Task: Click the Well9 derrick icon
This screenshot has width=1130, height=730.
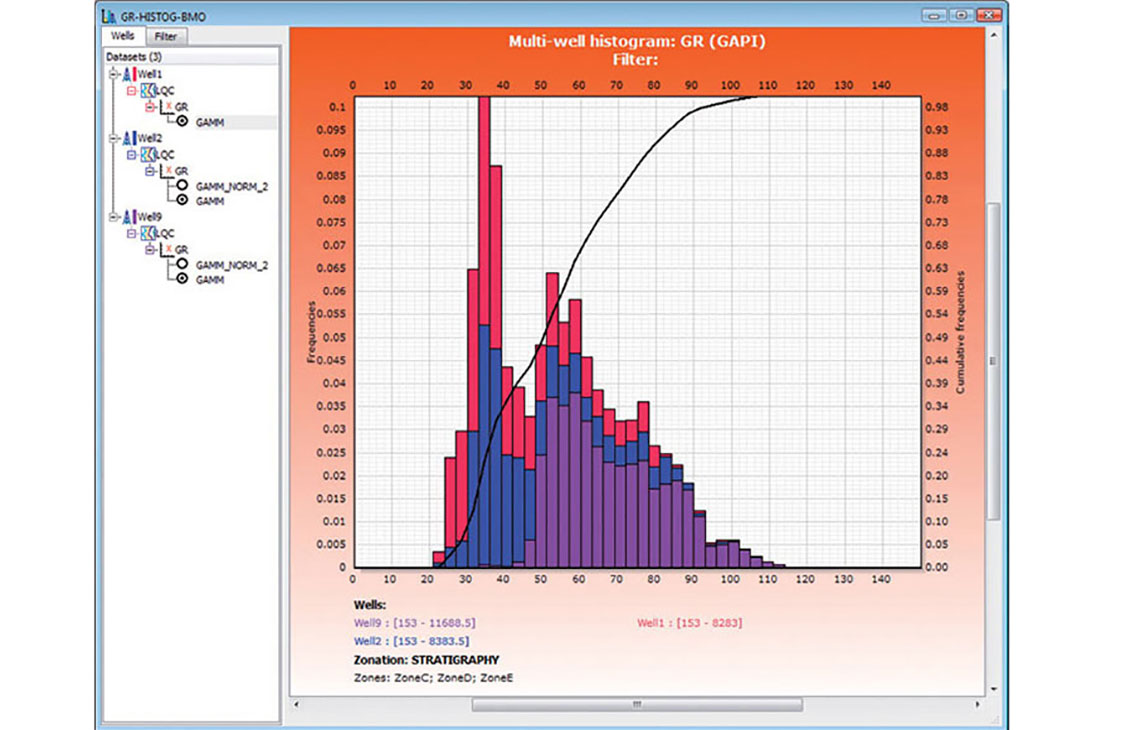Action: pyautogui.click(x=128, y=217)
